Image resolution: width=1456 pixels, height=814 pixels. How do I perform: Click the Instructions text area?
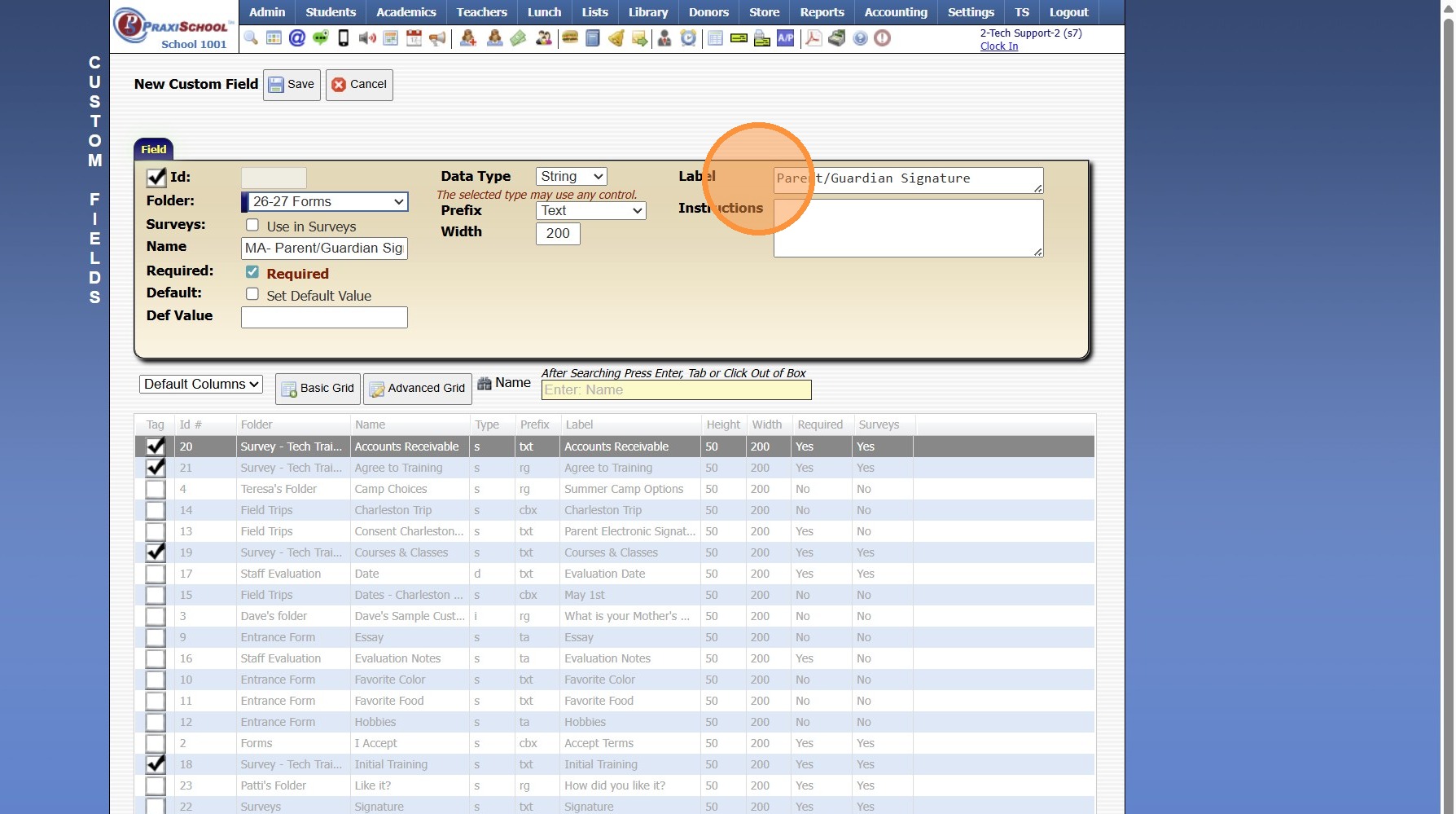[908, 229]
